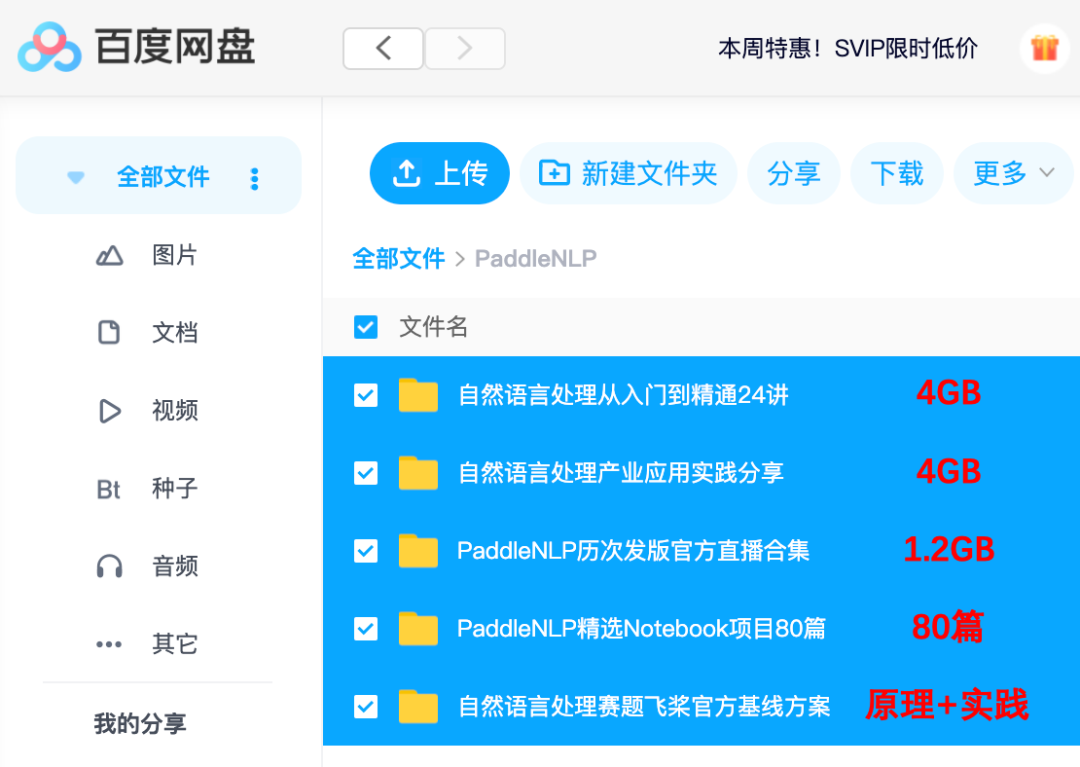Deselect the 自然语言处理从入门到精通24讲 folder checkbox

[x=366, y=395]
